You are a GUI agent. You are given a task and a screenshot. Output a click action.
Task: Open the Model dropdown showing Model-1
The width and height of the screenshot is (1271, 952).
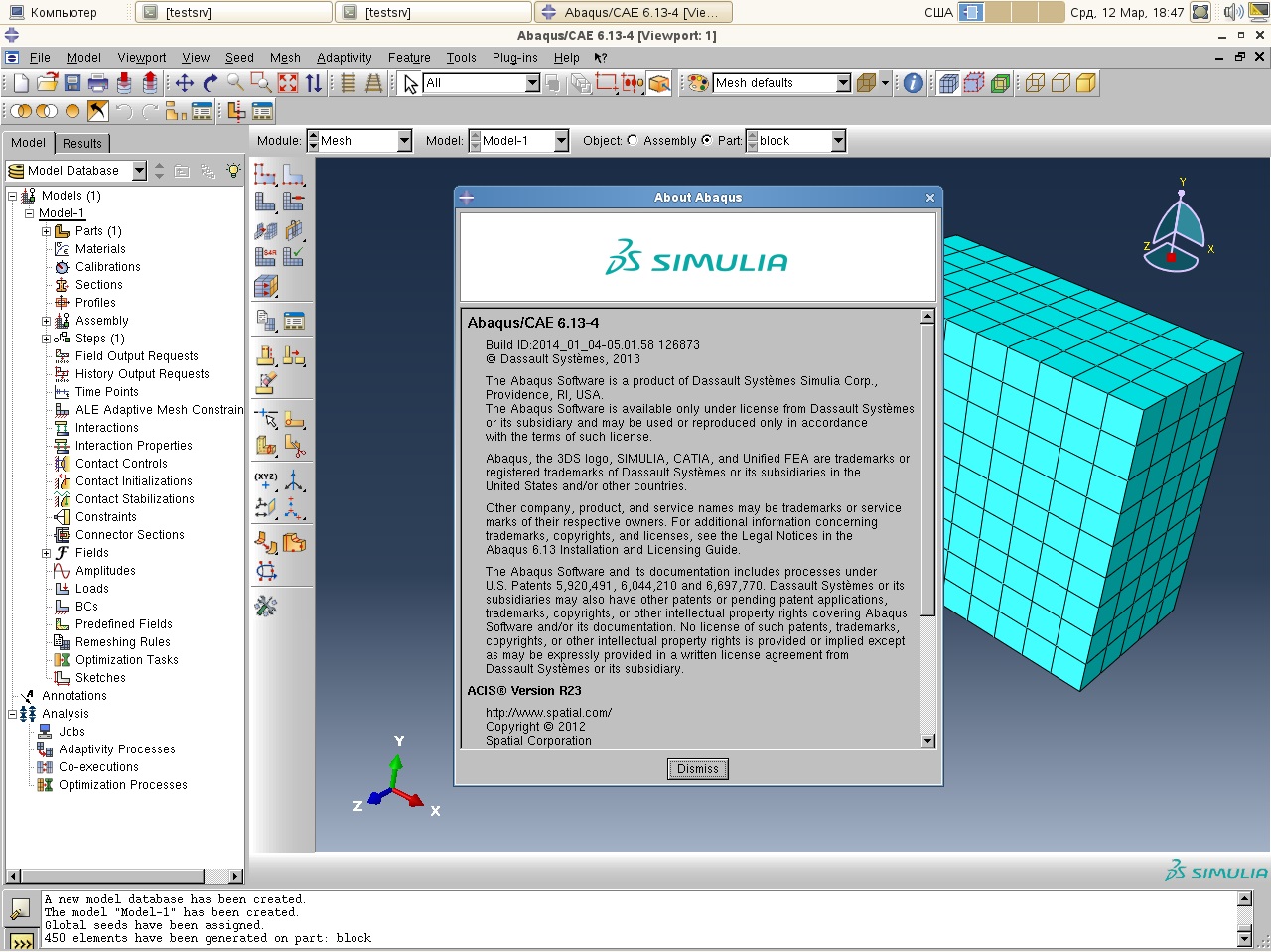[x=561, y=141]
